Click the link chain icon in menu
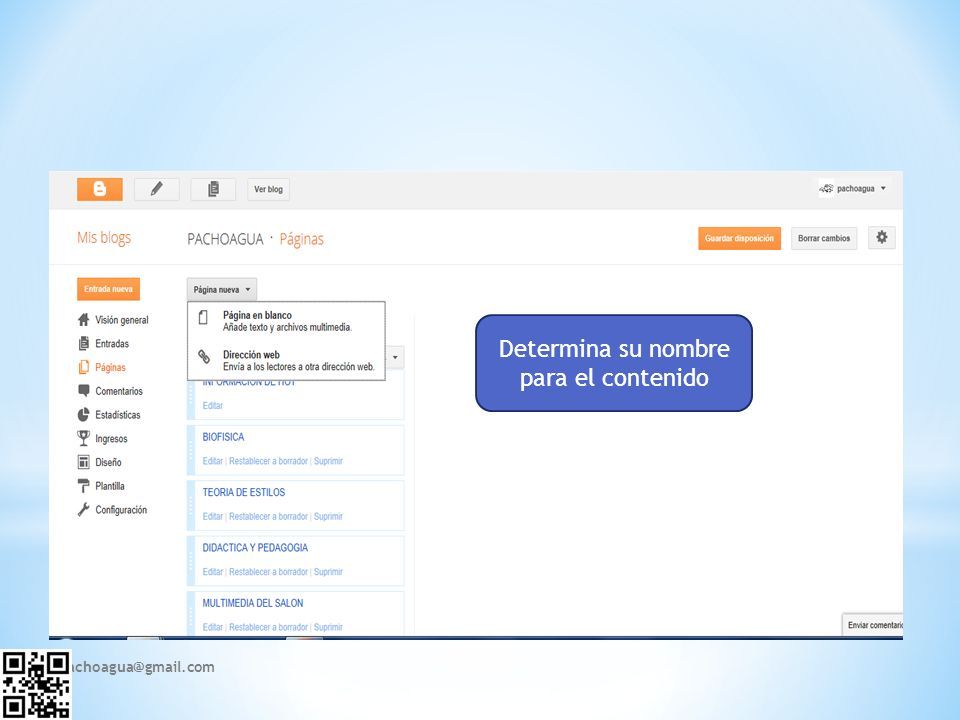 [x=204, y=356]
